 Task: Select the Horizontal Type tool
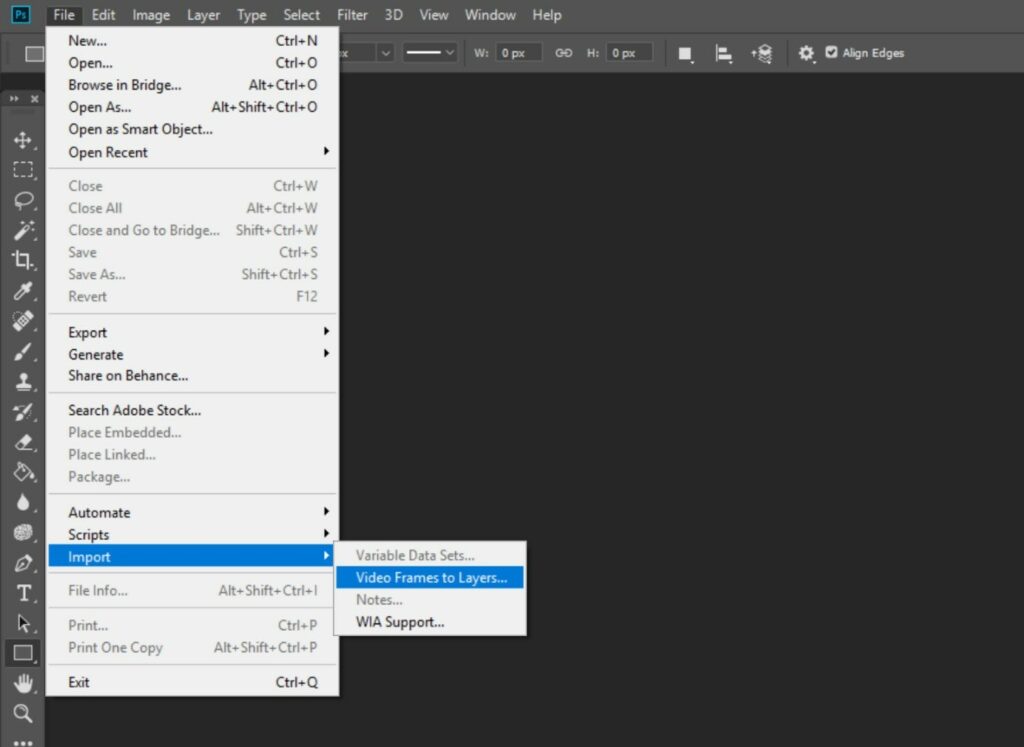[23, 593]
